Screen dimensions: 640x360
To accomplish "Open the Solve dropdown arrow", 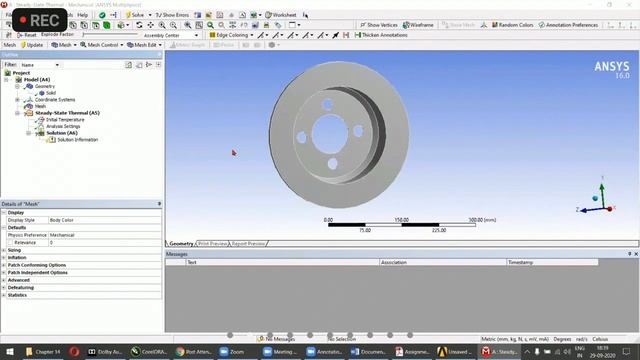I will click(x=150, y=15).
